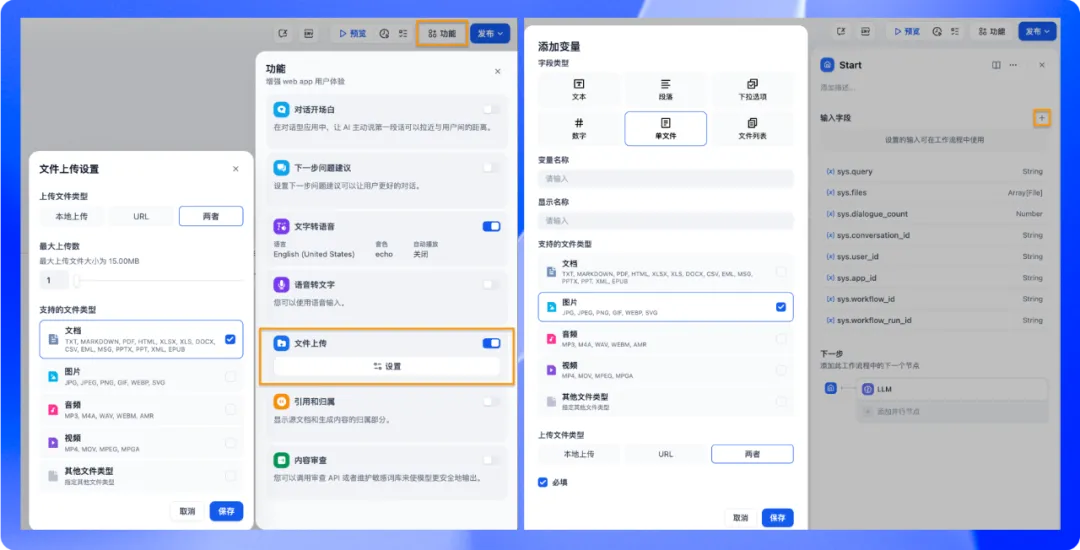1080x550 pixels.
Task: Uncheck 文档 in 文件上传设置 dialog
Action: coord(230,339)
